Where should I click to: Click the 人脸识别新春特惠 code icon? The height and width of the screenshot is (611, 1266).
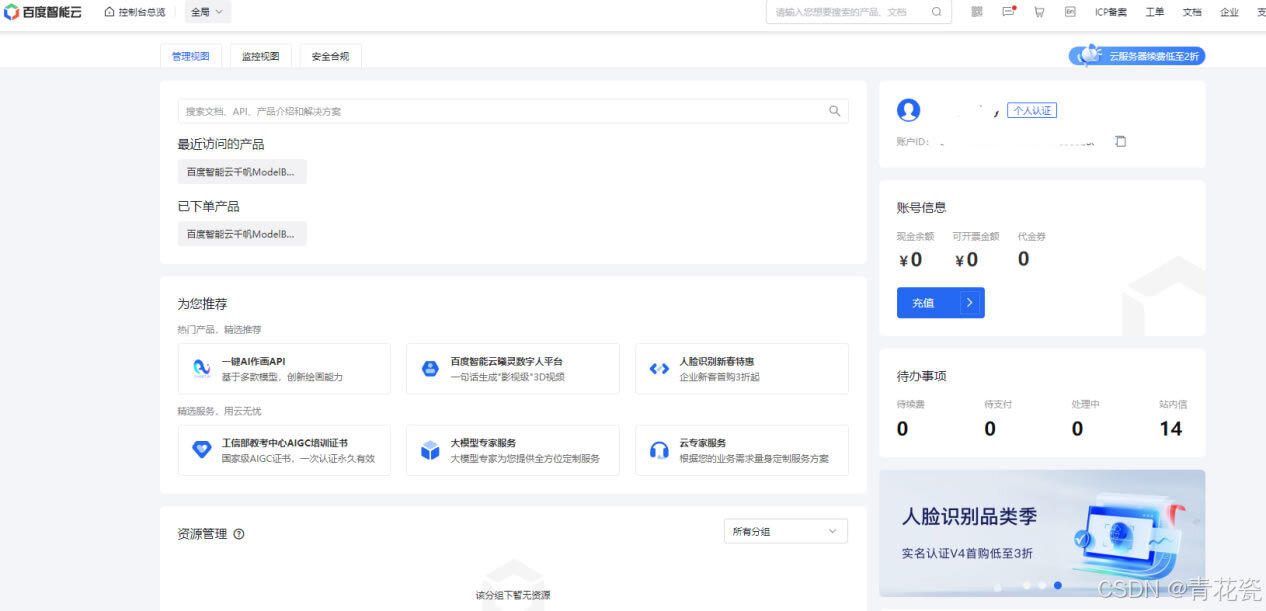[659, 369]
